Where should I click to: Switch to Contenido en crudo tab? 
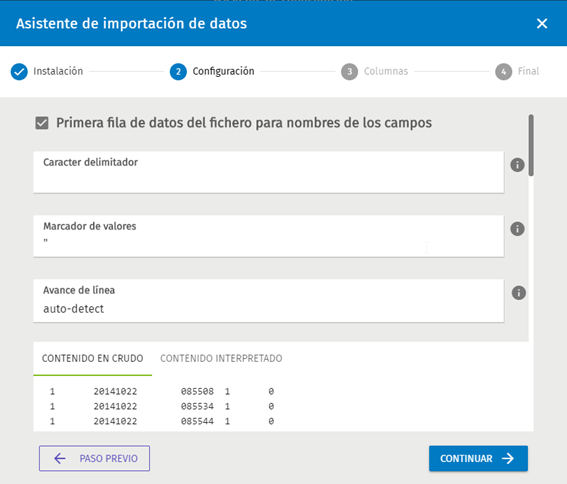pyautogui.click(x=93, y=358)
